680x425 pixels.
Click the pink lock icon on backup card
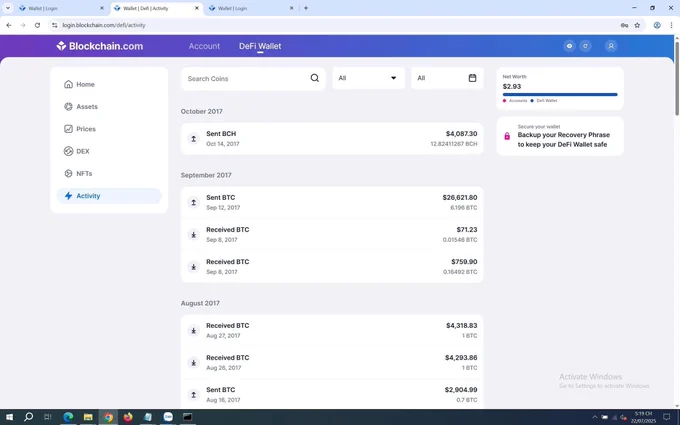coord(507,136)
